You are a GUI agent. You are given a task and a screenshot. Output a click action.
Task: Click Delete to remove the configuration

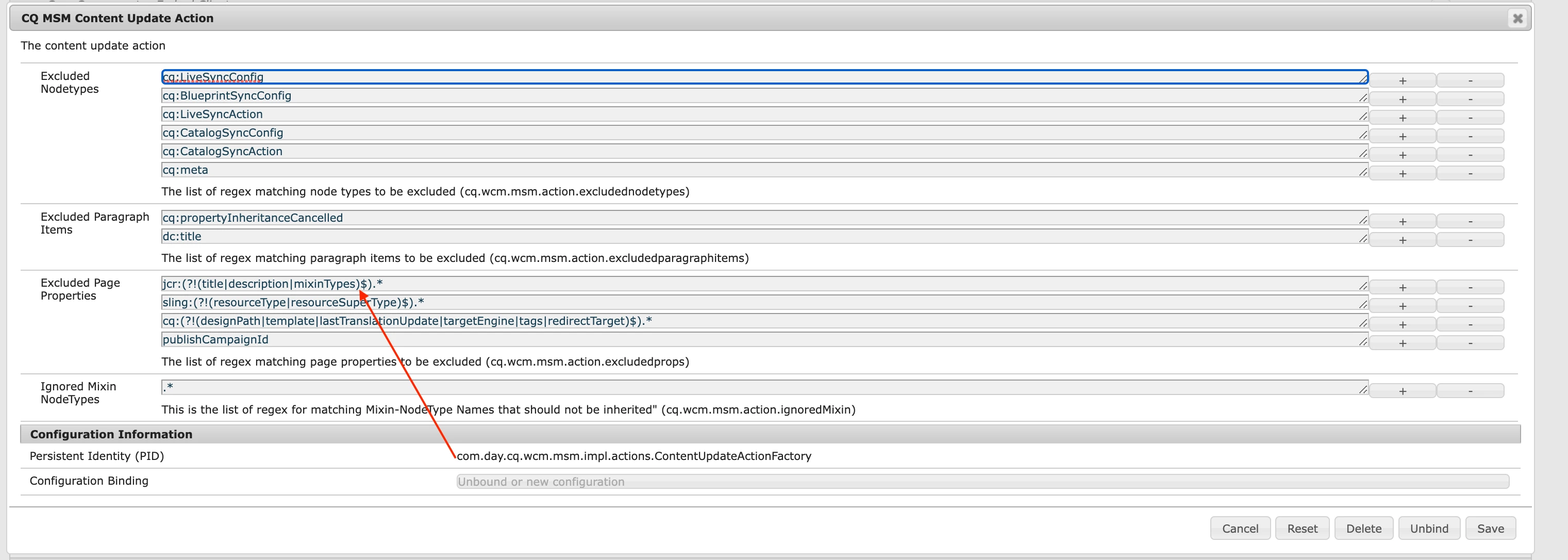point(1363,529)
